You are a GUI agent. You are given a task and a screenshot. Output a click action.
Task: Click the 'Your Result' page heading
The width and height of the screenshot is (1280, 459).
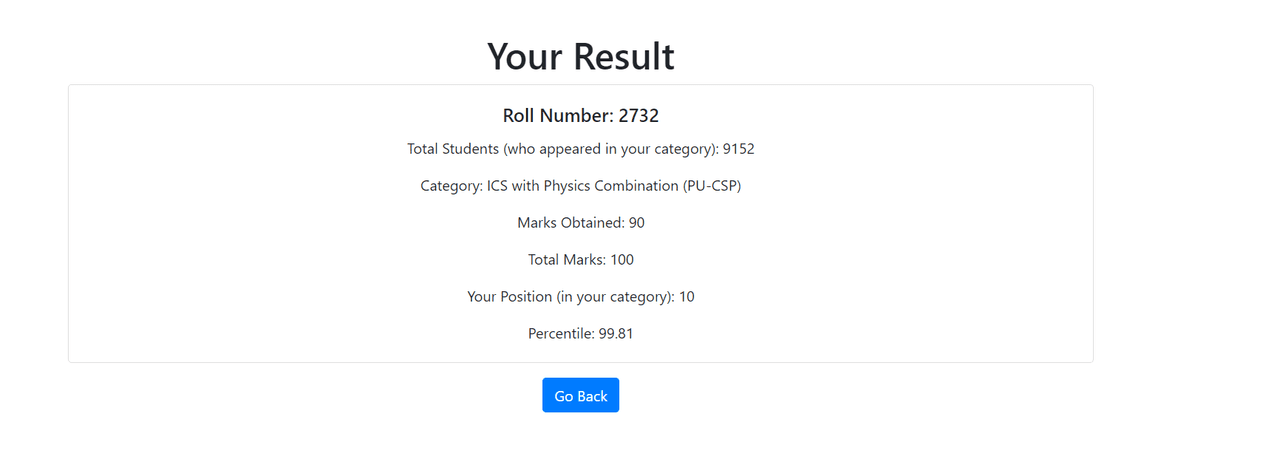pyautogui.click(x=580, y=56)
